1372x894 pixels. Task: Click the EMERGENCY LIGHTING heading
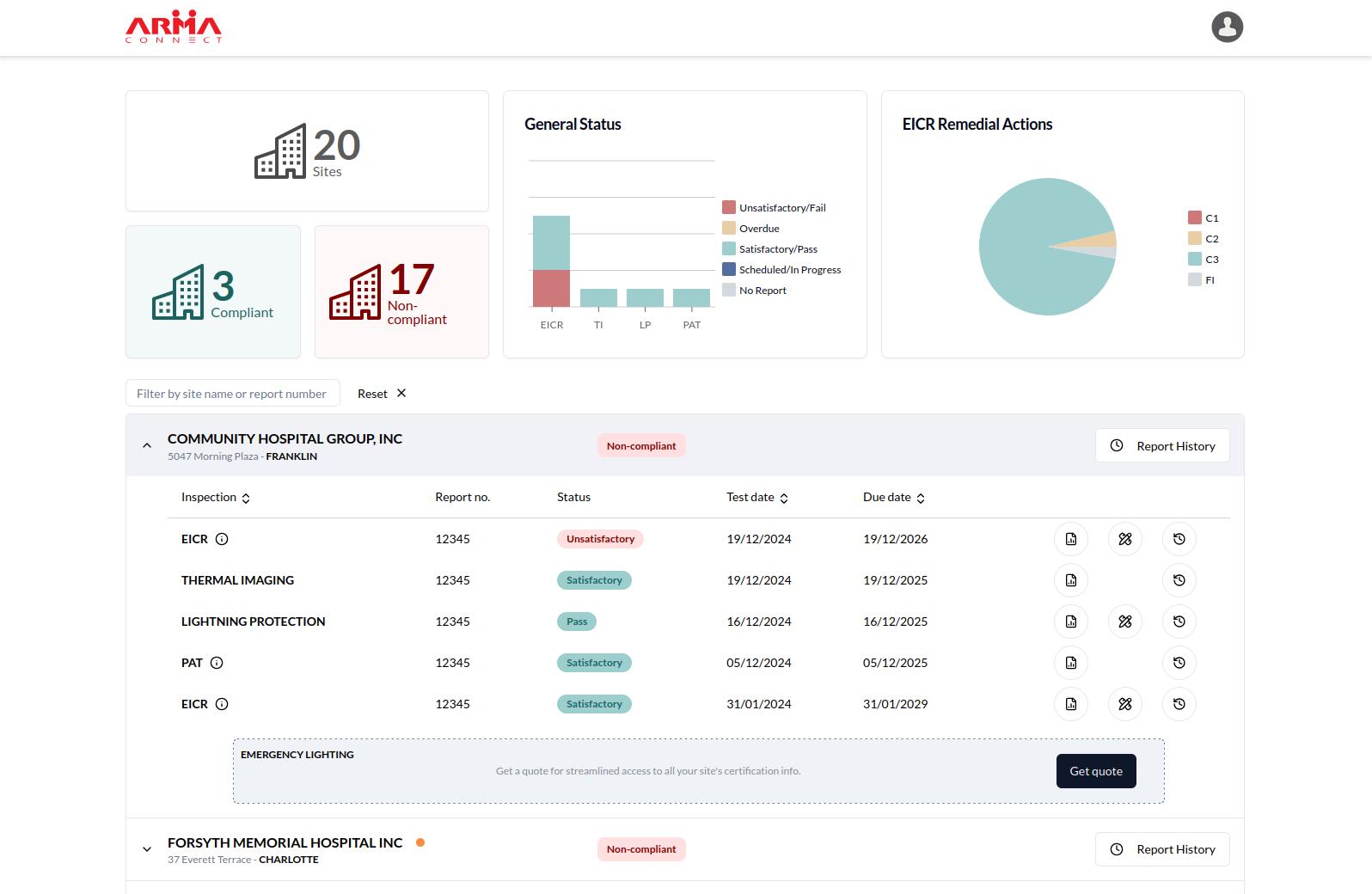coord(297,755)
